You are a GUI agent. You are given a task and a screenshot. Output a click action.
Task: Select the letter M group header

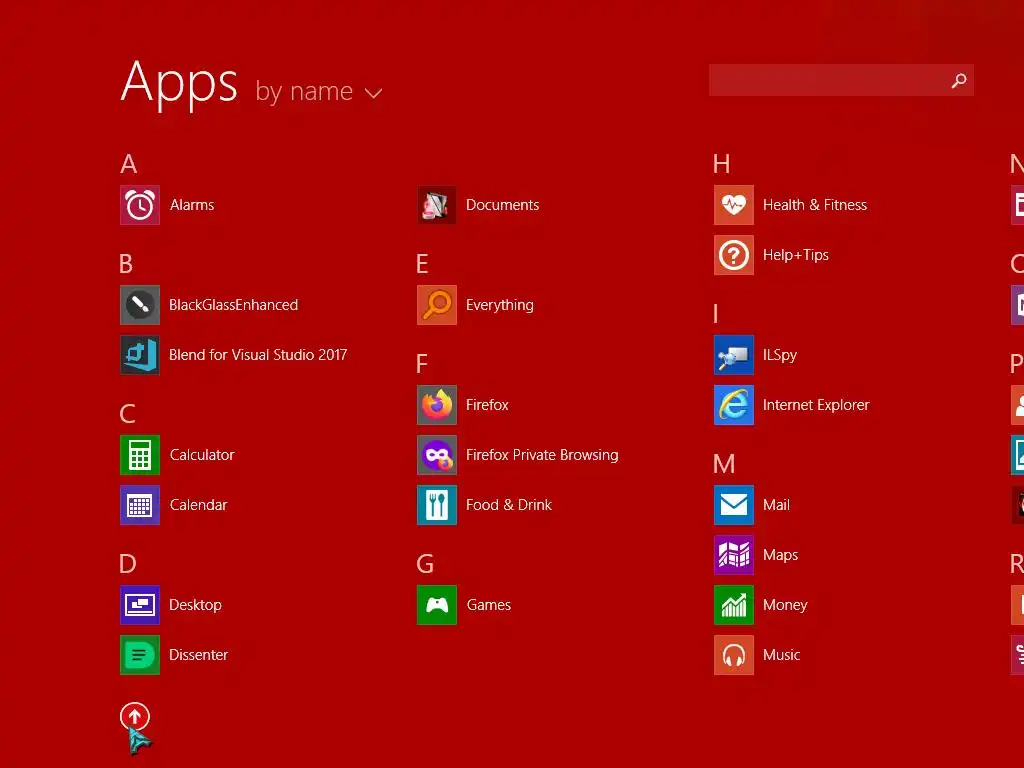724,464
